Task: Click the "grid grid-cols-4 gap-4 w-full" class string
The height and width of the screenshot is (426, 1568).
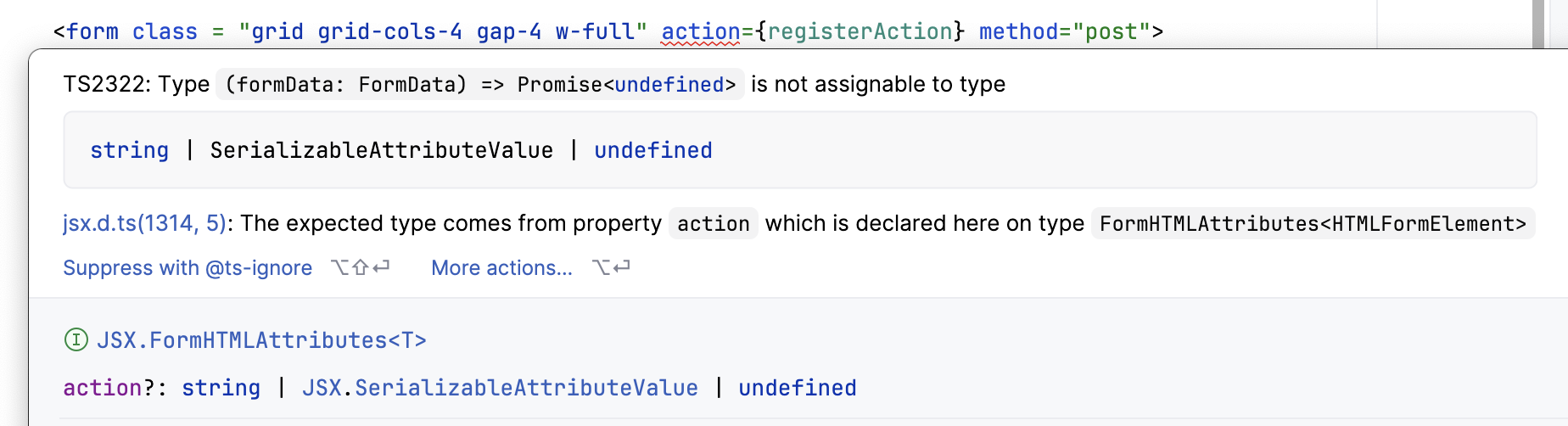Action: pyautogui.click(x=442, y=32)
